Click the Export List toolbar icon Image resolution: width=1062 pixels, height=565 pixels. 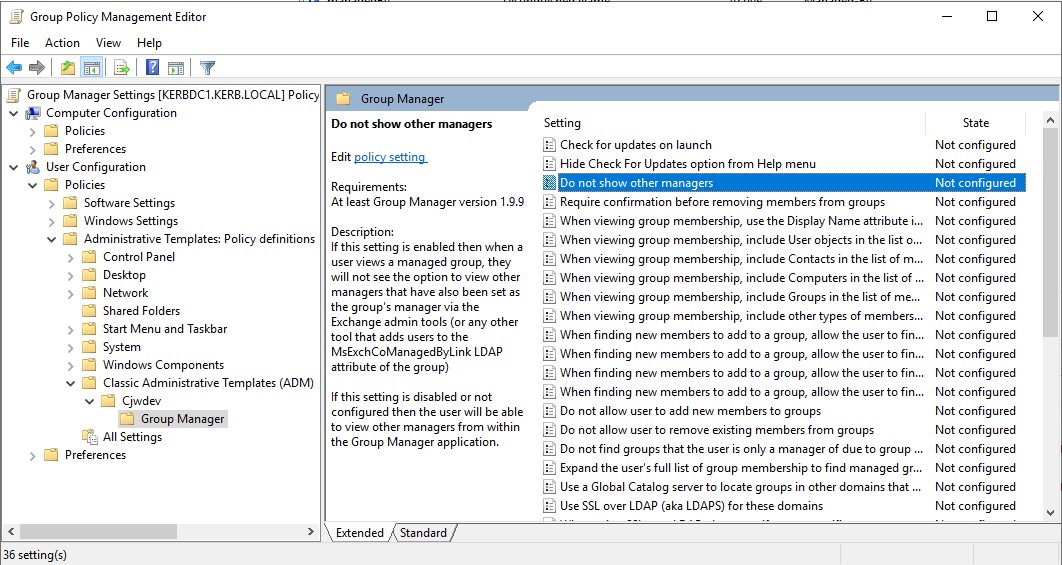point(121,68)
